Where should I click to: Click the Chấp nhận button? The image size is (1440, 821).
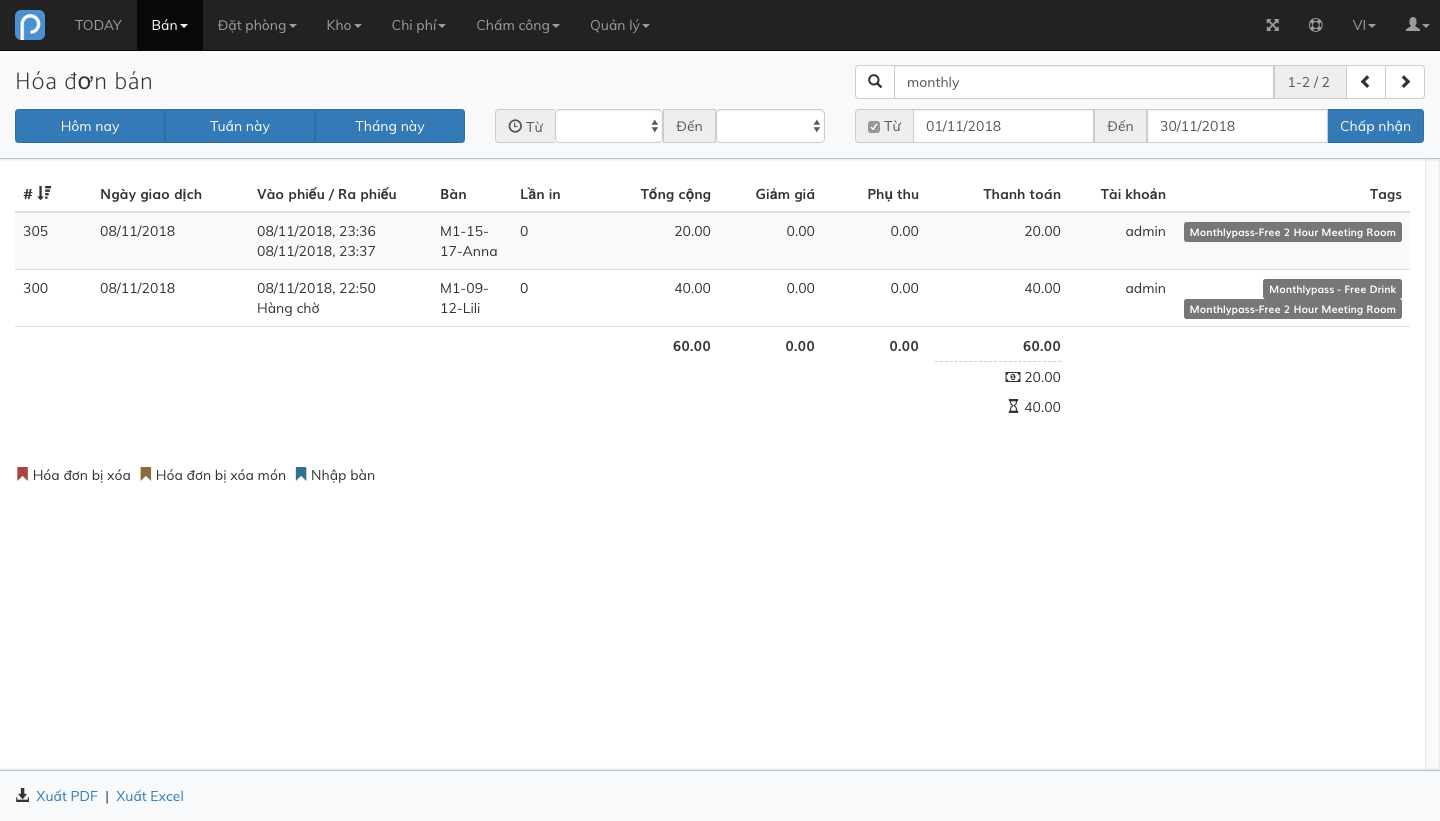(x=1376, y=126)
